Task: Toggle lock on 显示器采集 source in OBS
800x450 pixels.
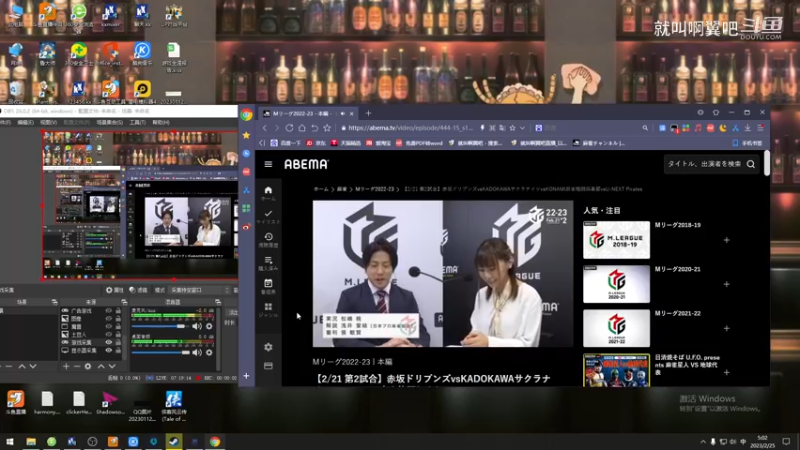Action: coord(118,351)
